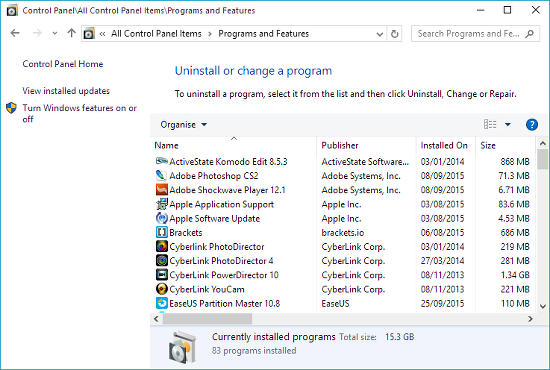
Task: Click the EaseUS Partition Master icon
Action: tap(162, 303)
